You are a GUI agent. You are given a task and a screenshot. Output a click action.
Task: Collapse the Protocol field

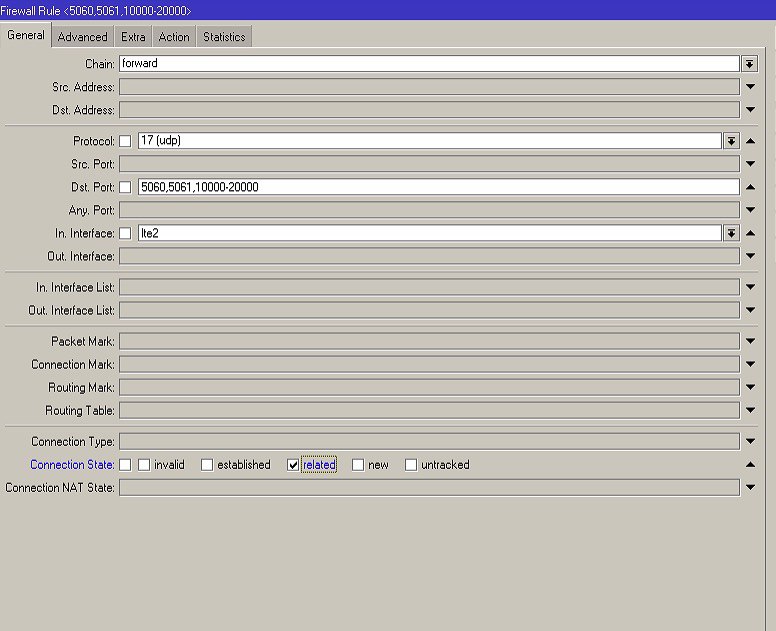tap(750, 141)
